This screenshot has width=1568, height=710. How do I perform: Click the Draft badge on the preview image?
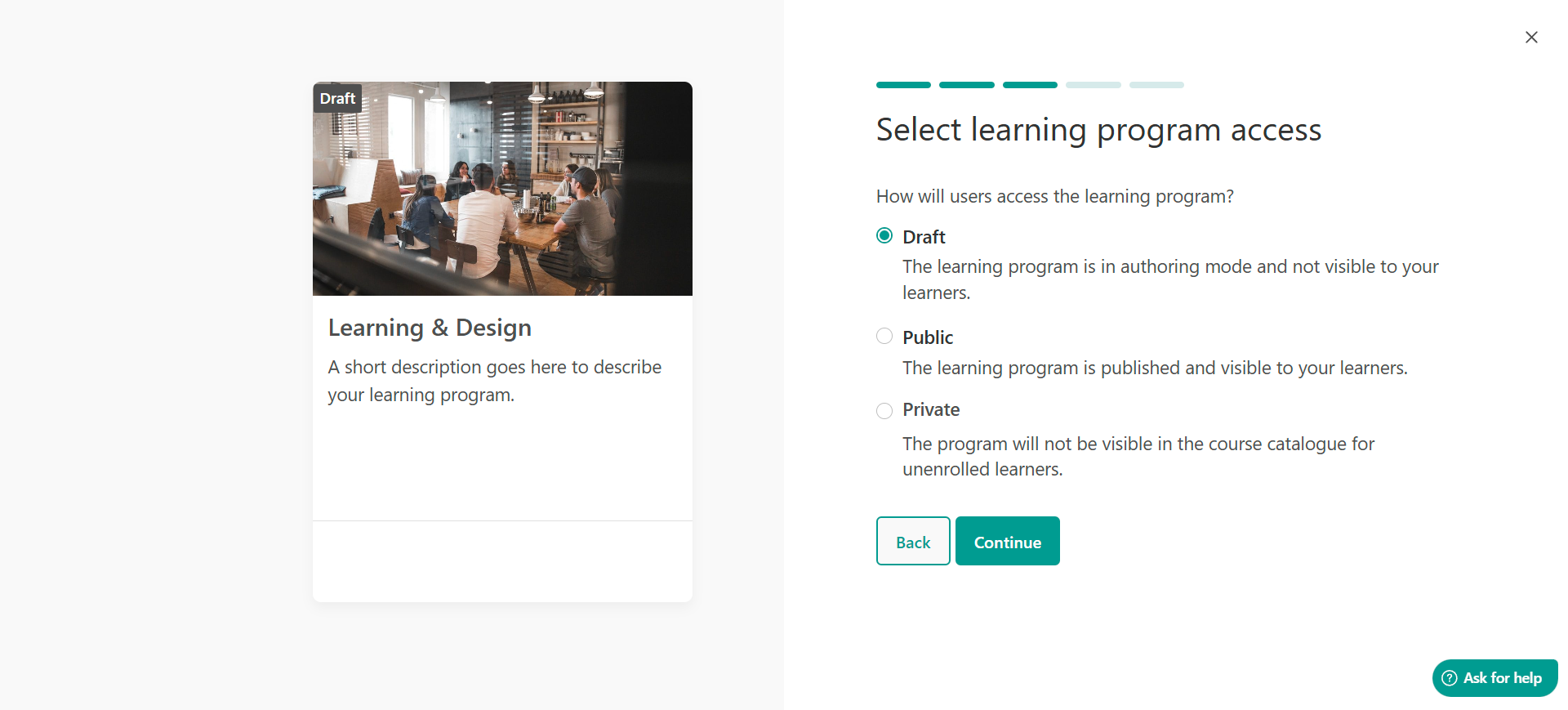point(337,98)
